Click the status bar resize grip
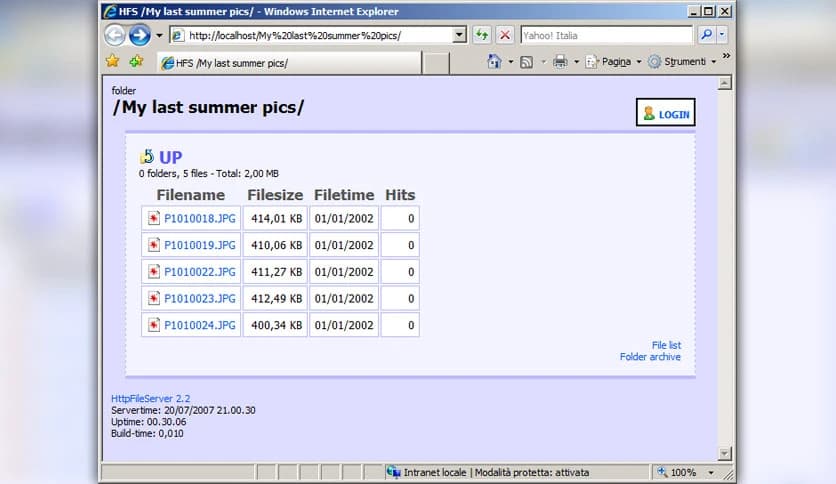 [x=728, y=474]
